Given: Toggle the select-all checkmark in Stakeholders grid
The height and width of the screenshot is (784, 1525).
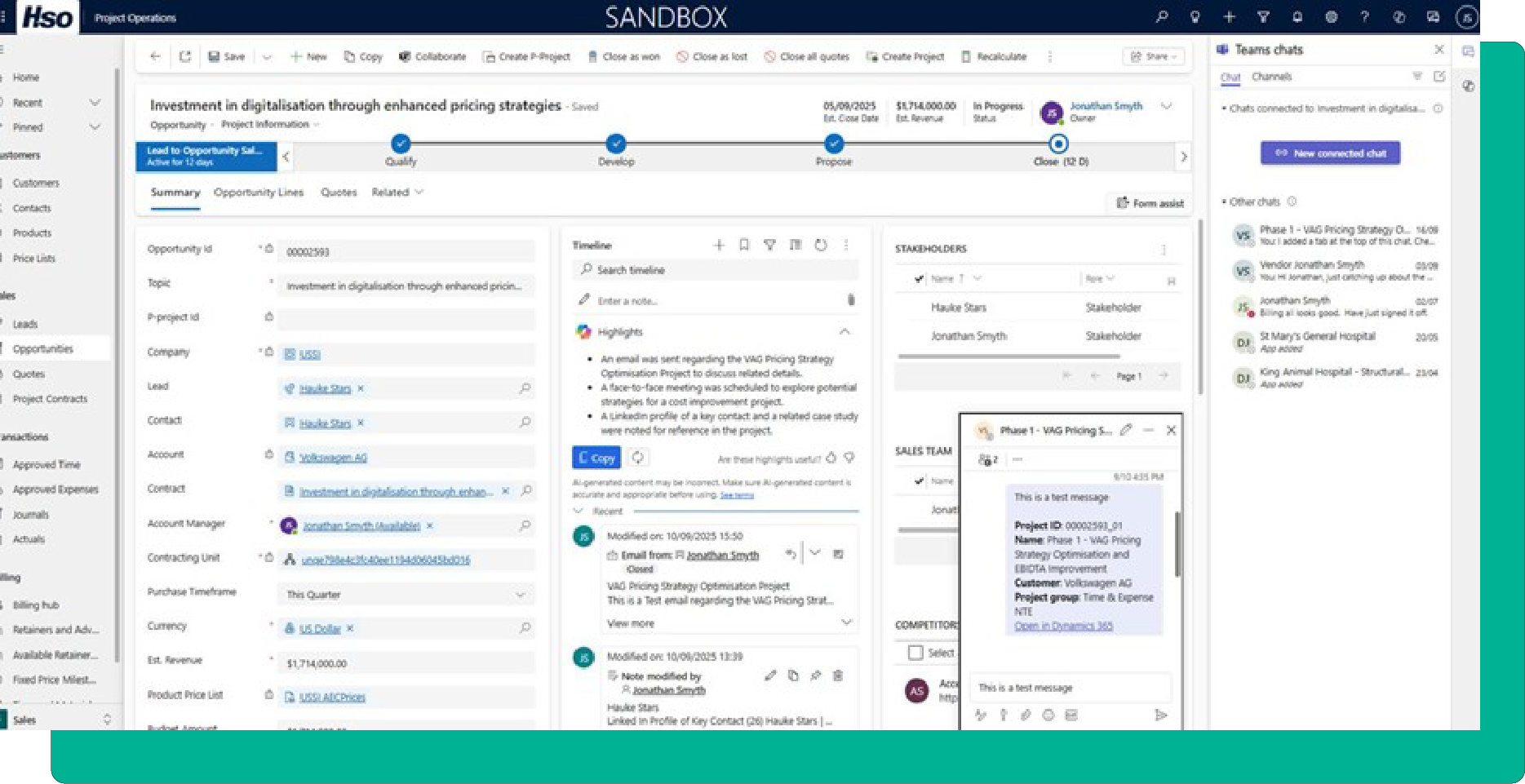Looking at the screenshot, I should pyautogui.click(x=919, y=279).
